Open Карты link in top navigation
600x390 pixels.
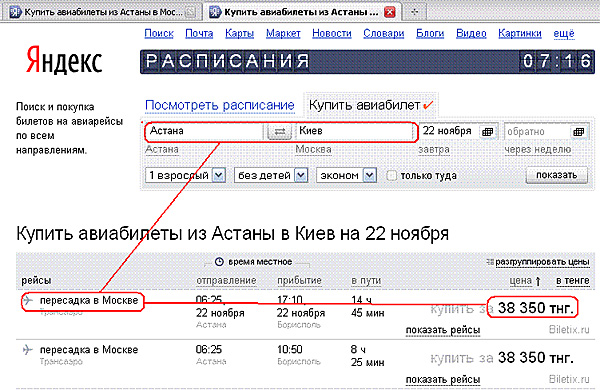pos(240,33)
